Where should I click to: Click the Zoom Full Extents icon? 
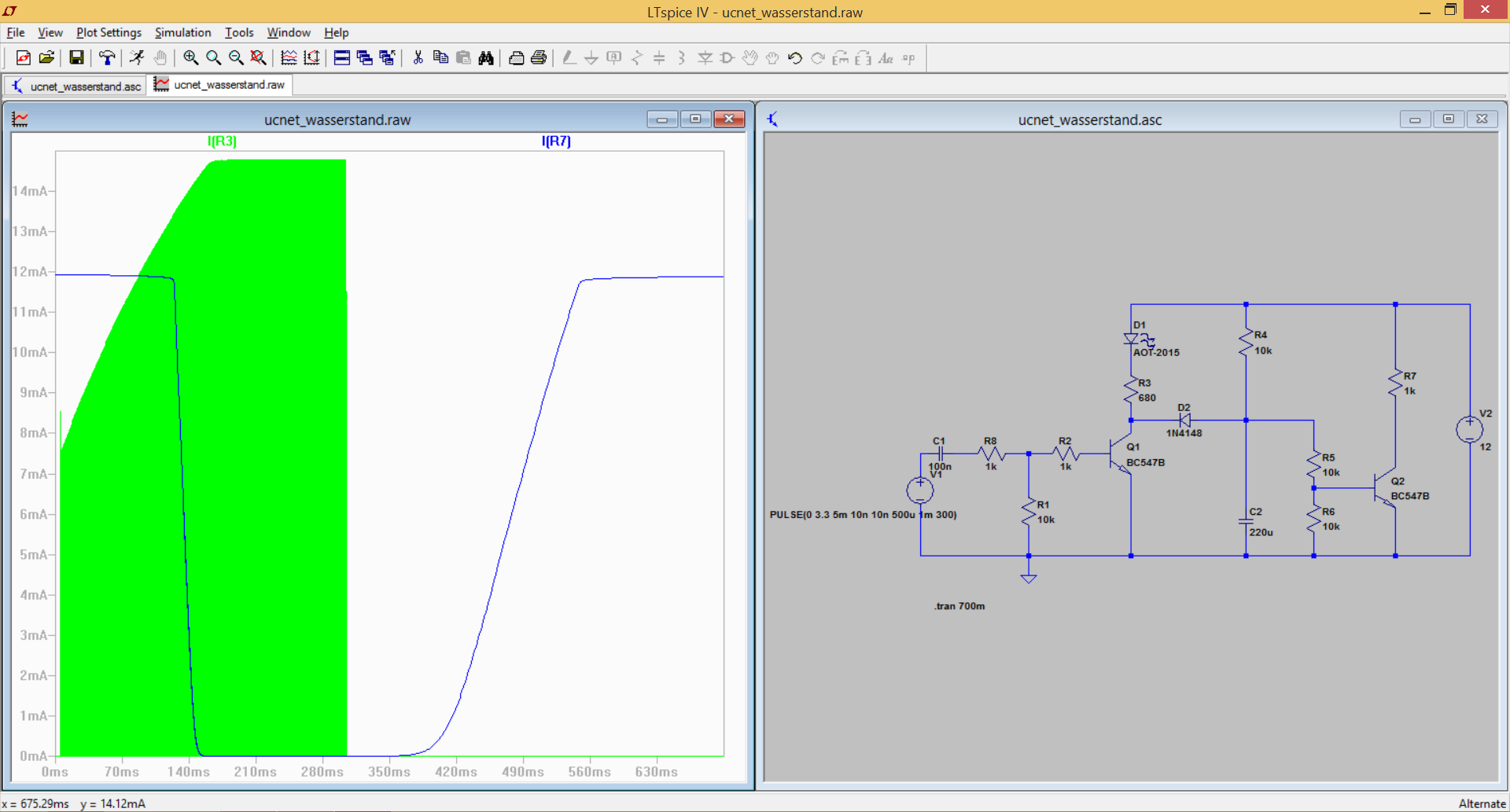pos(258,57)
